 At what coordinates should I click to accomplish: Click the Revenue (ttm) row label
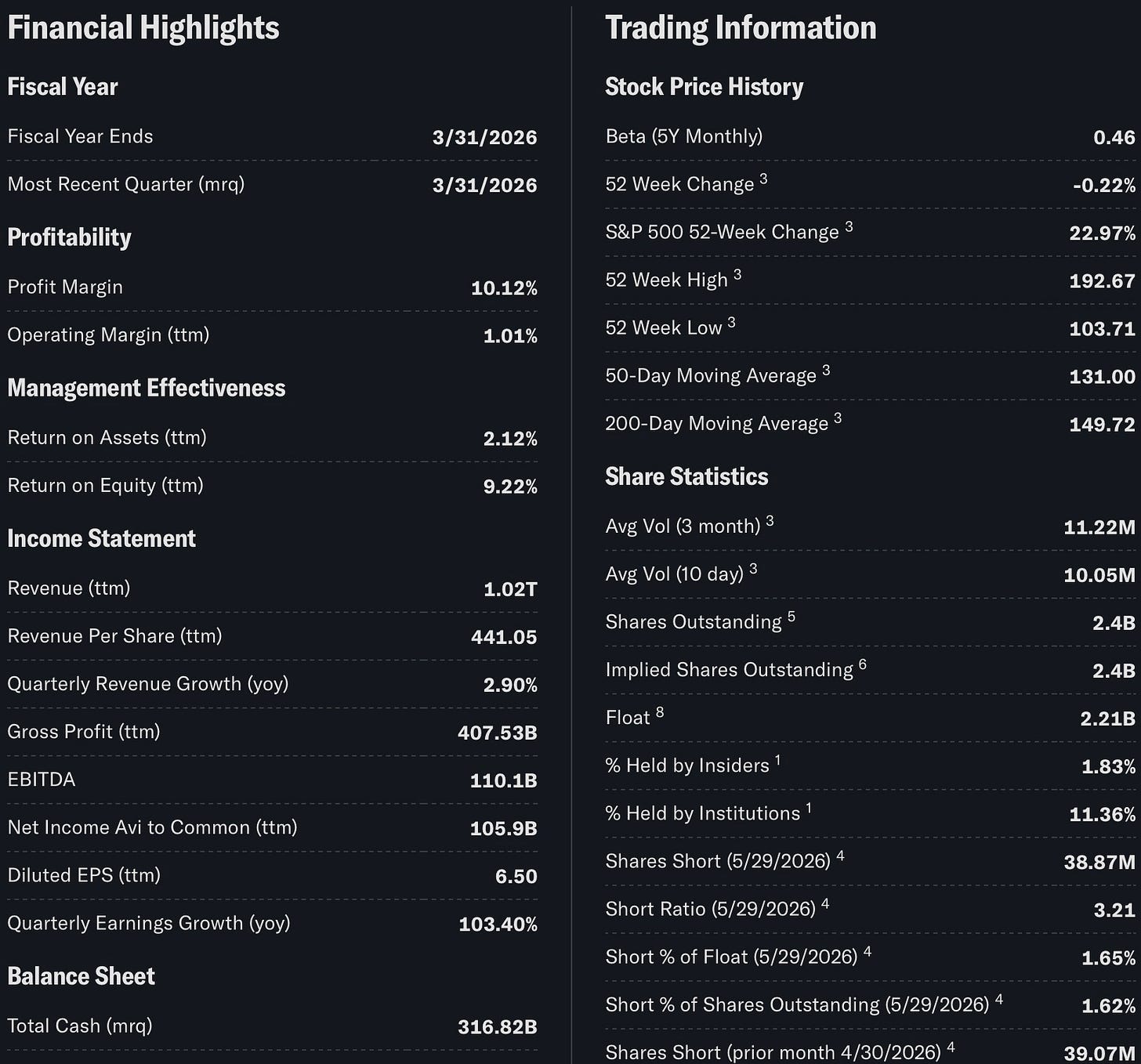(x=69, y=588)
